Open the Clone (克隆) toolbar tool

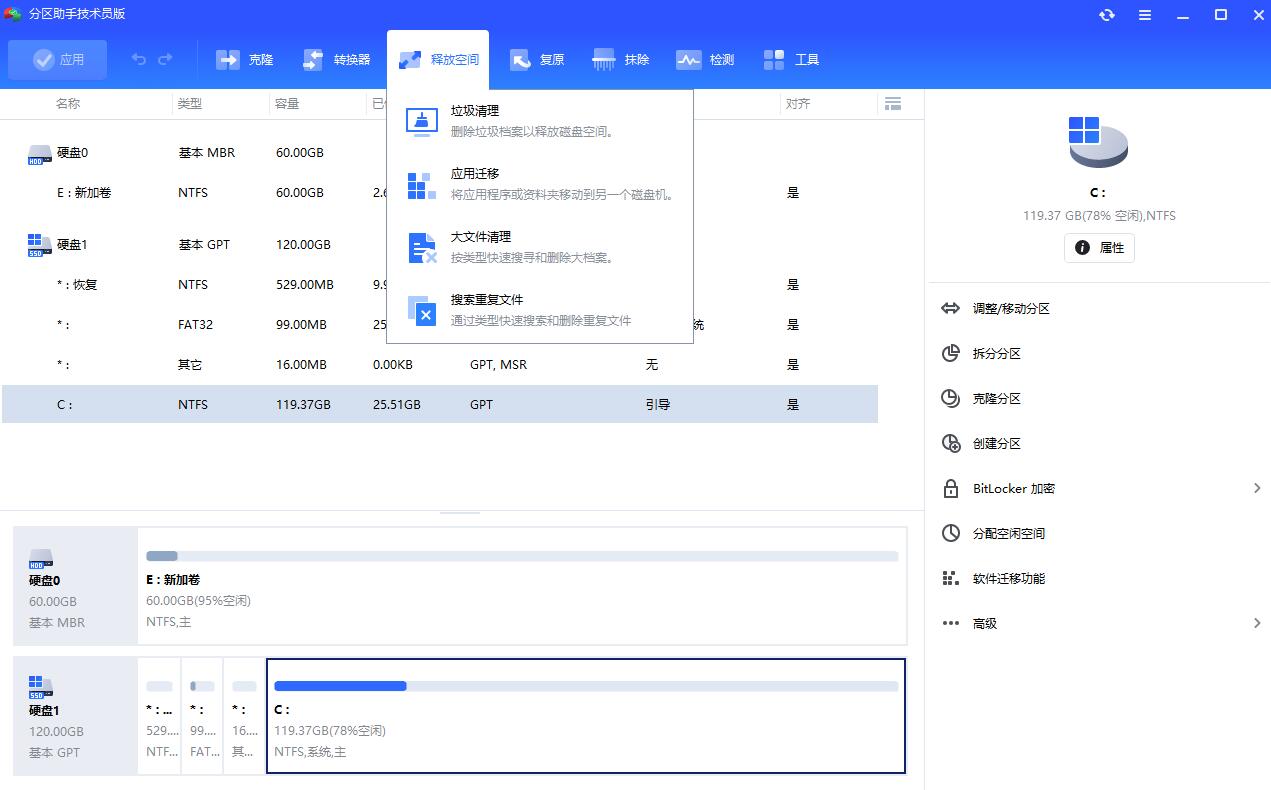(x=245, y=60)
